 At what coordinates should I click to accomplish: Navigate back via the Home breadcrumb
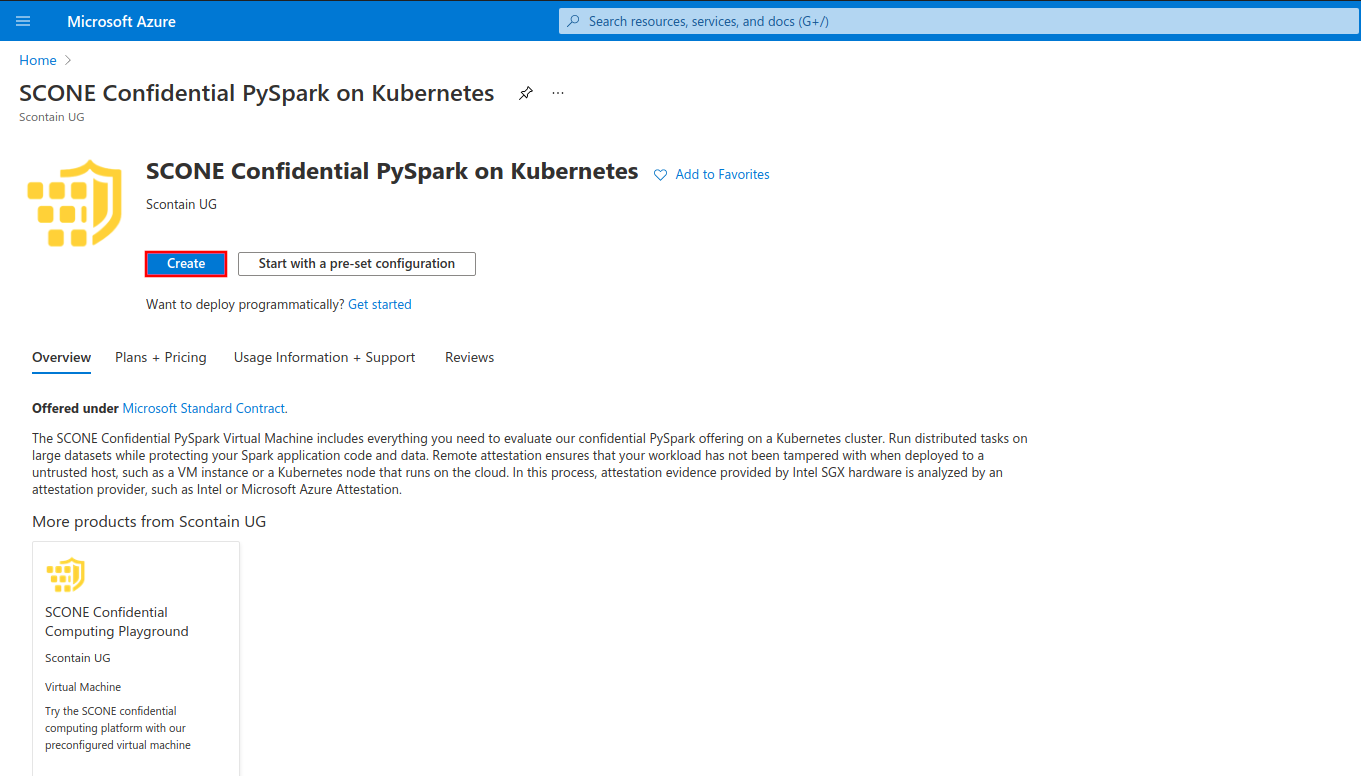[37, 60]
